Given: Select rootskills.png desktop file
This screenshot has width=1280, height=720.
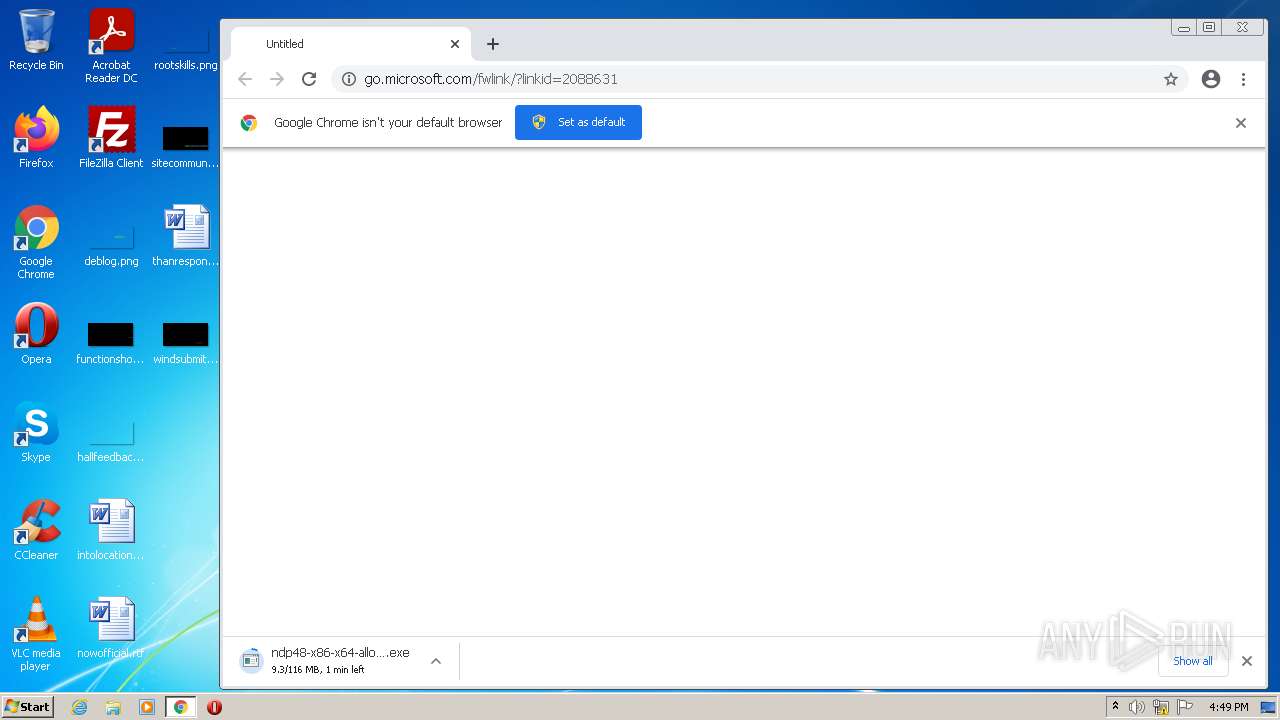Looking at the screenshot, I should click(x=186, y=48).
